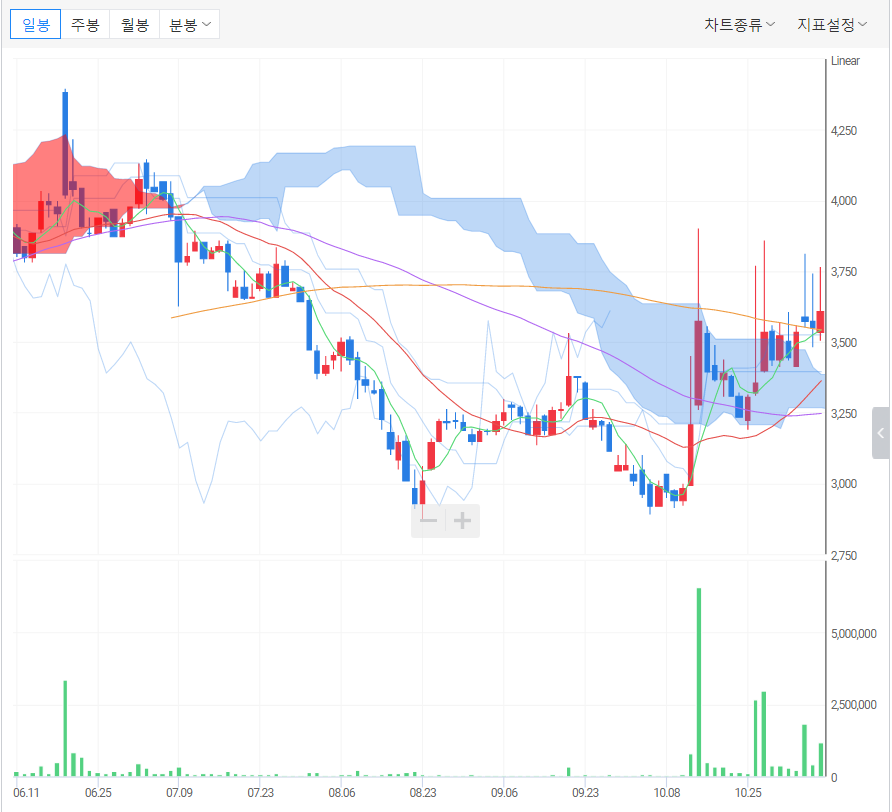This screenshot has height=812, width=892.
Task: Click the 08.06 date label
Action: coord(342,793)
